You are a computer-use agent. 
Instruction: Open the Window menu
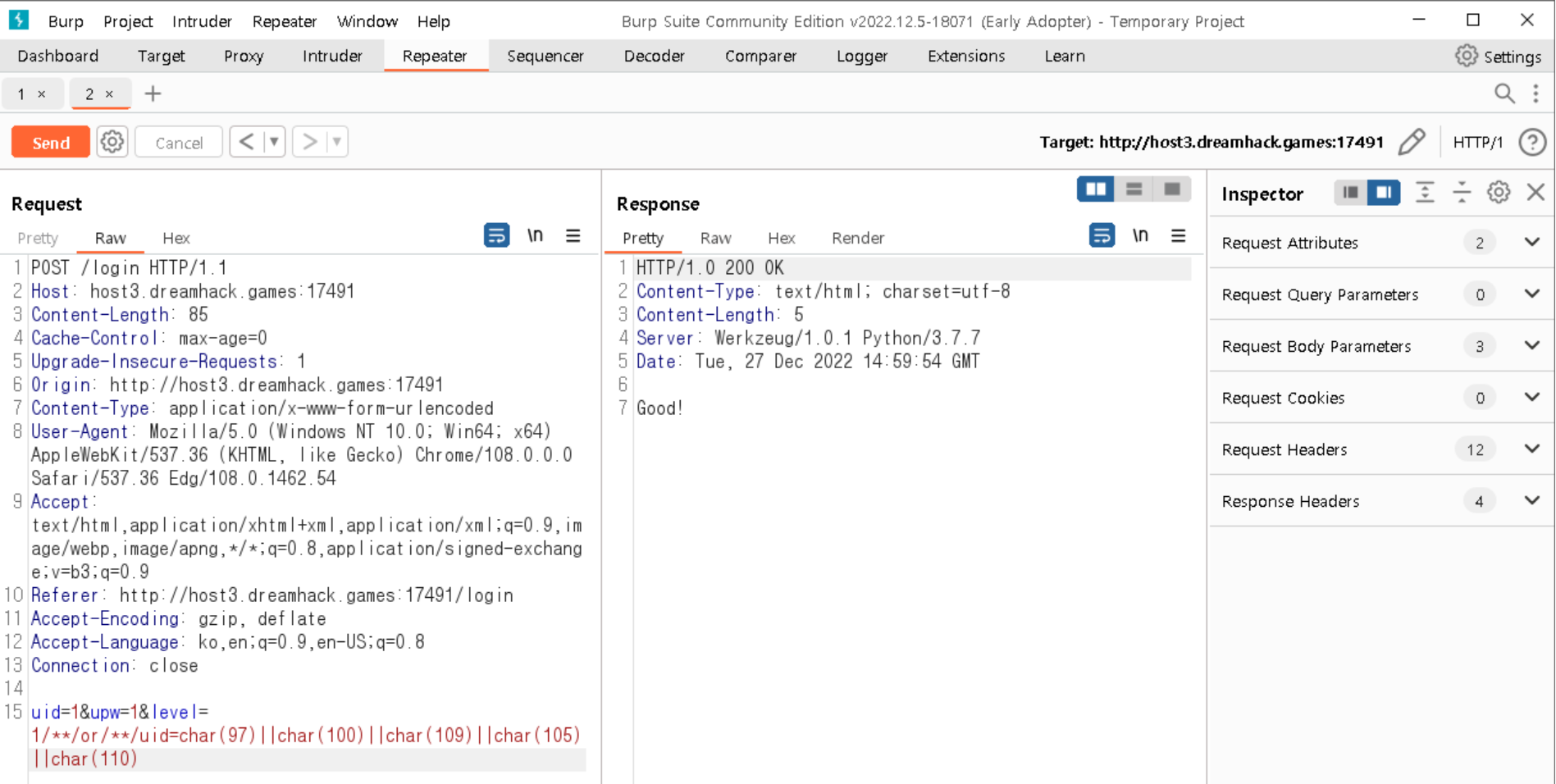pos(367,21)
